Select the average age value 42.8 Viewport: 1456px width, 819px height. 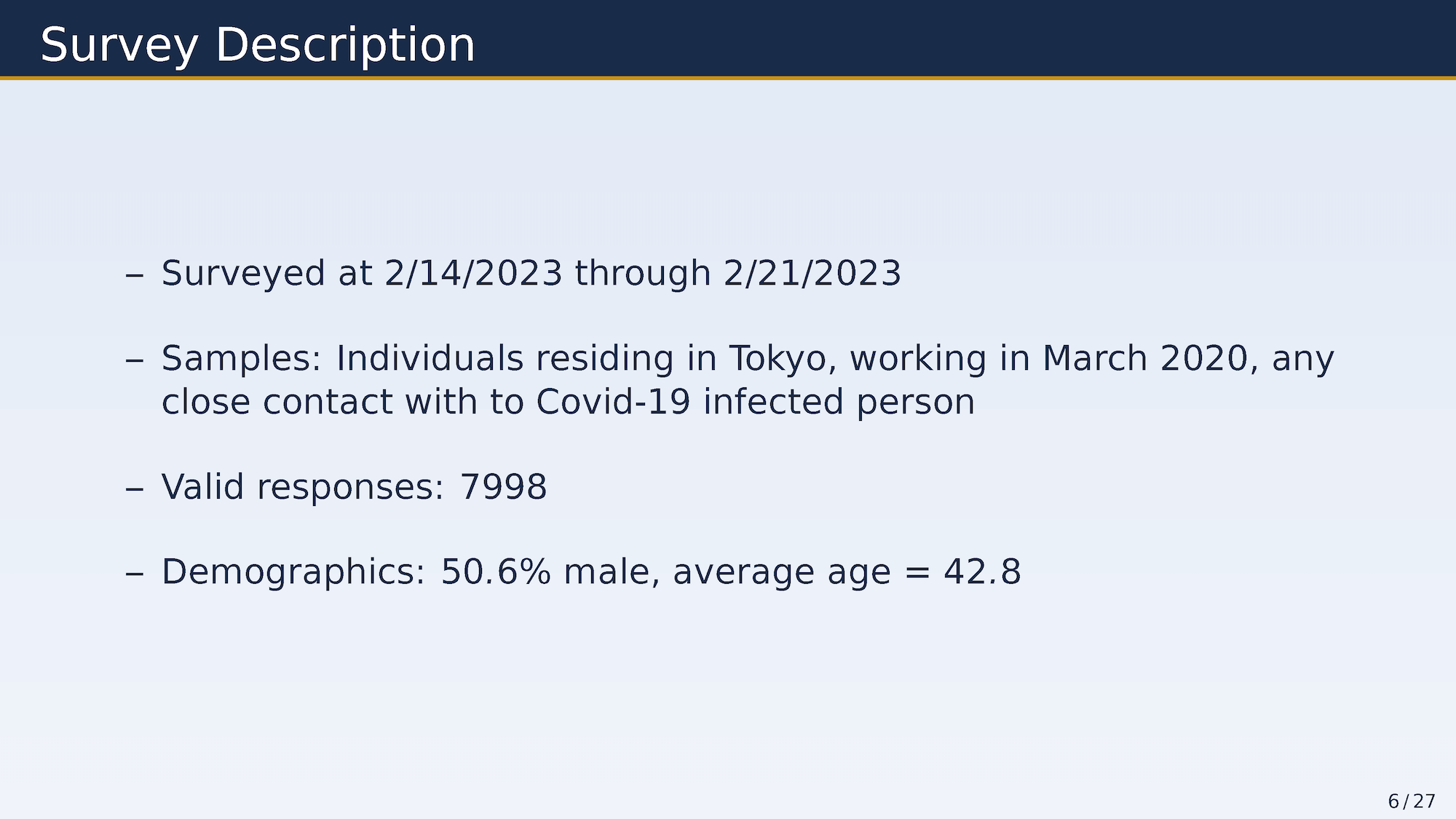[x=983, y=572]
